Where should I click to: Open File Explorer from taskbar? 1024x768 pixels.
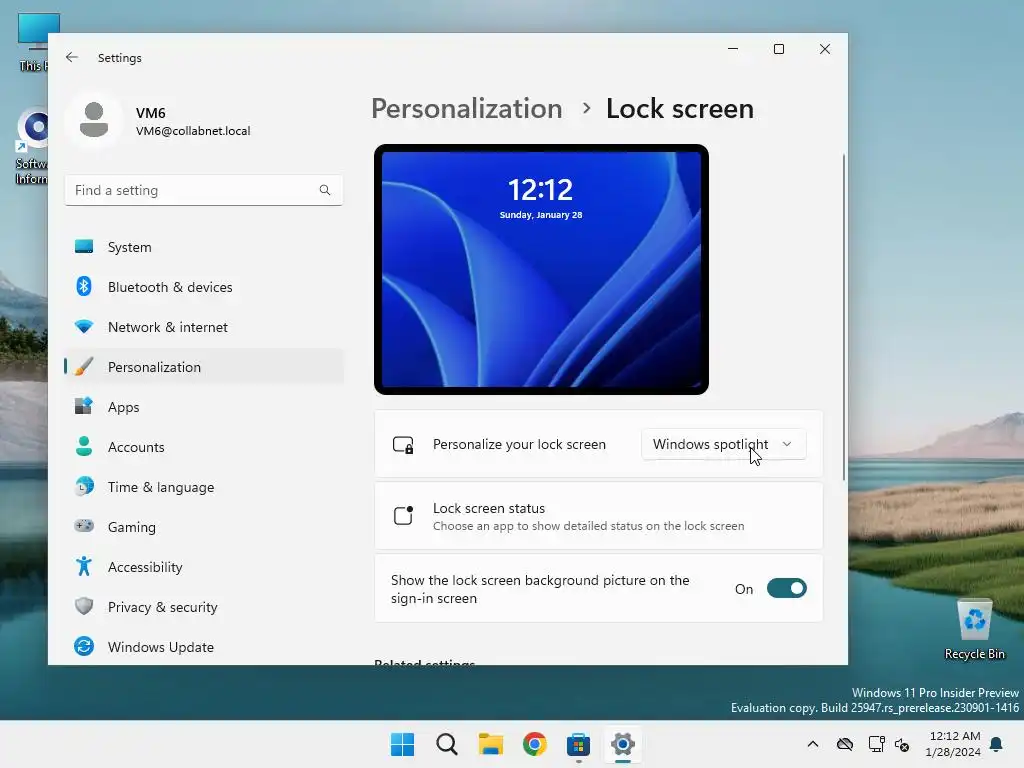click(490, 744)
